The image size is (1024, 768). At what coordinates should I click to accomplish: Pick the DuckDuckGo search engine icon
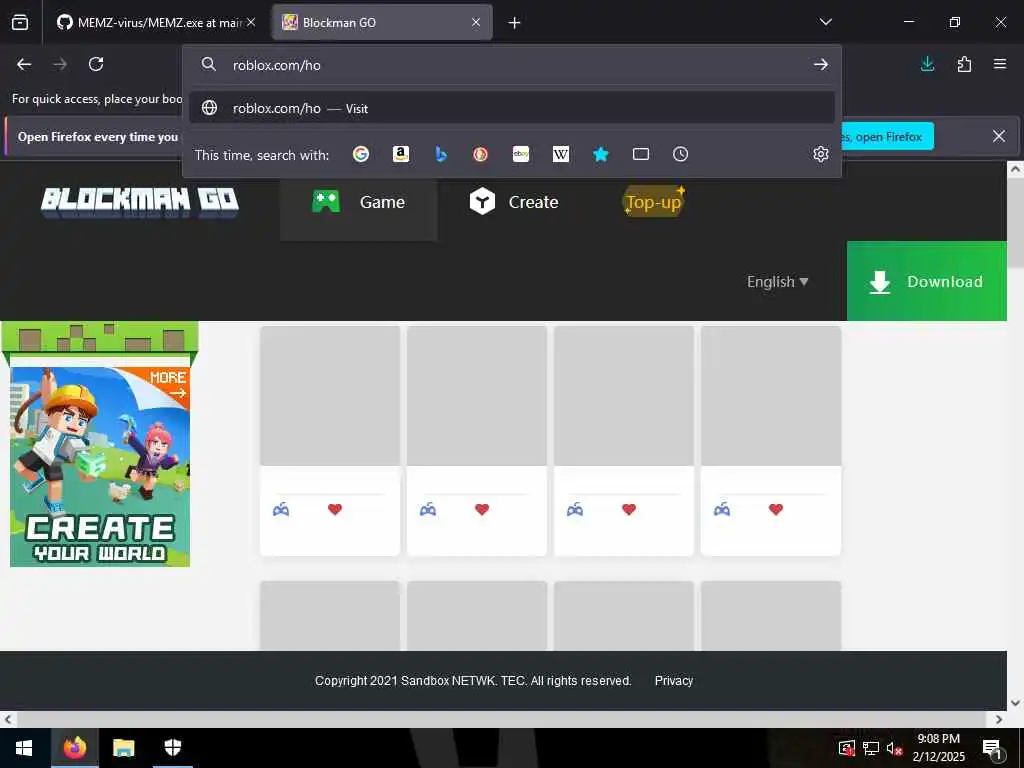[x=481, y=154]
